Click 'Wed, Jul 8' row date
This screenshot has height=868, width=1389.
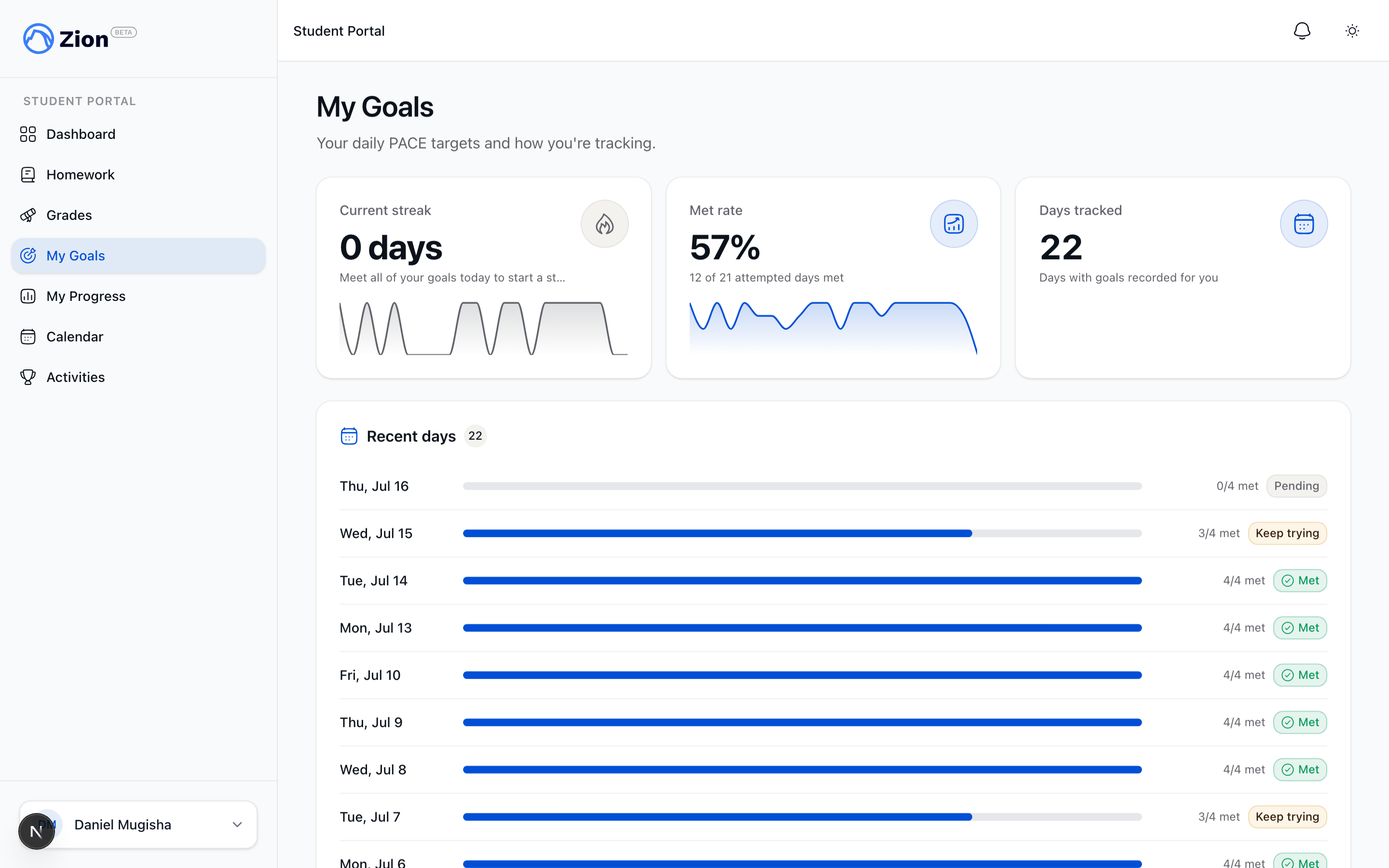click(x=373, y=770)
